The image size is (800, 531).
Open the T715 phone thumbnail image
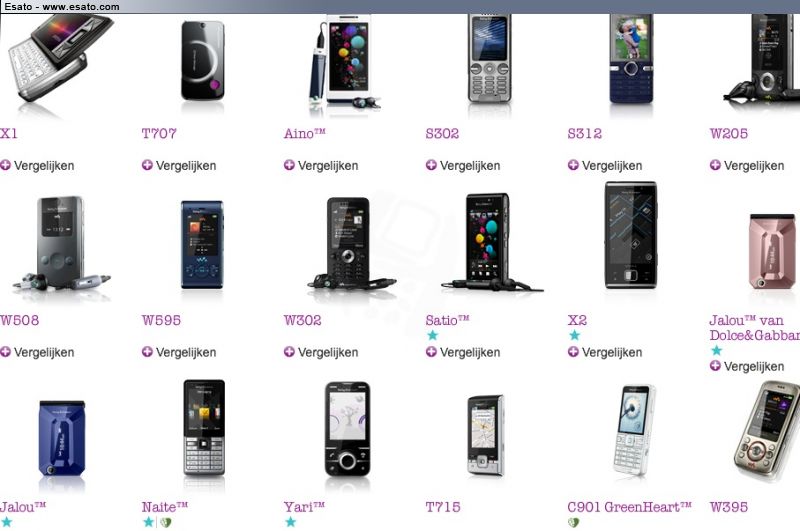click(x=486, y=435)
